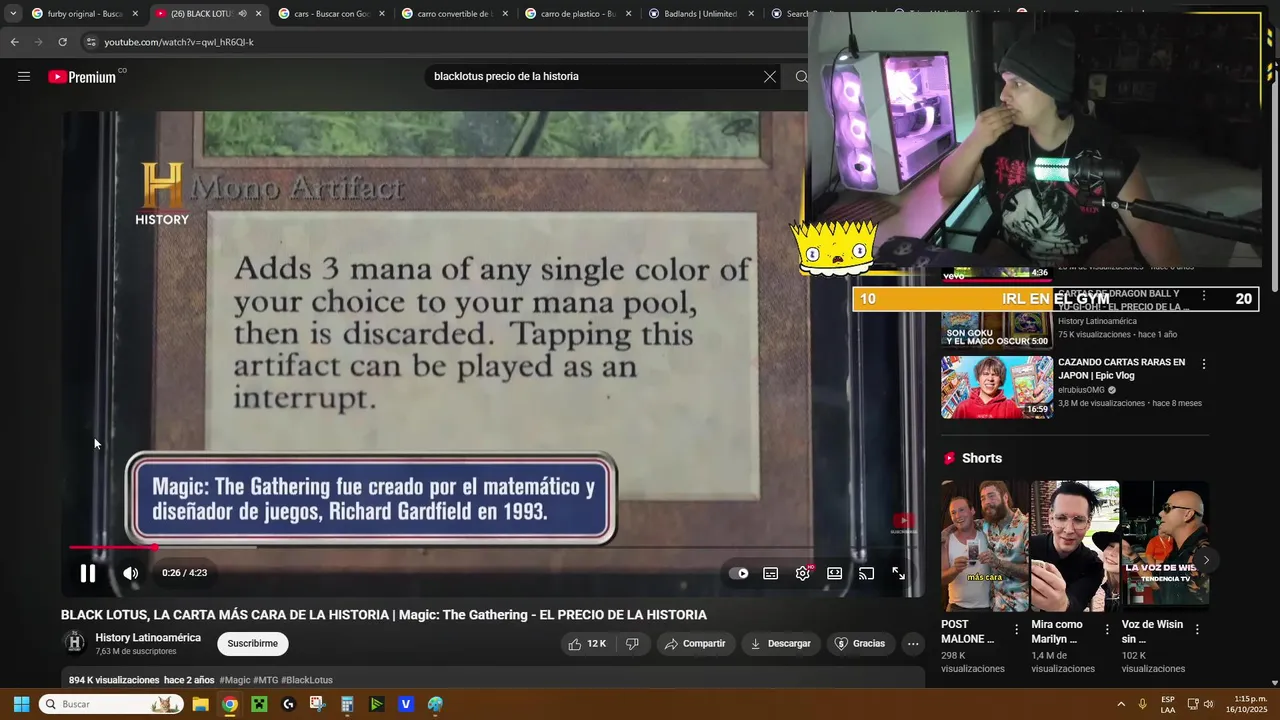Open more actions menu below the video

(x=913, y=644)
